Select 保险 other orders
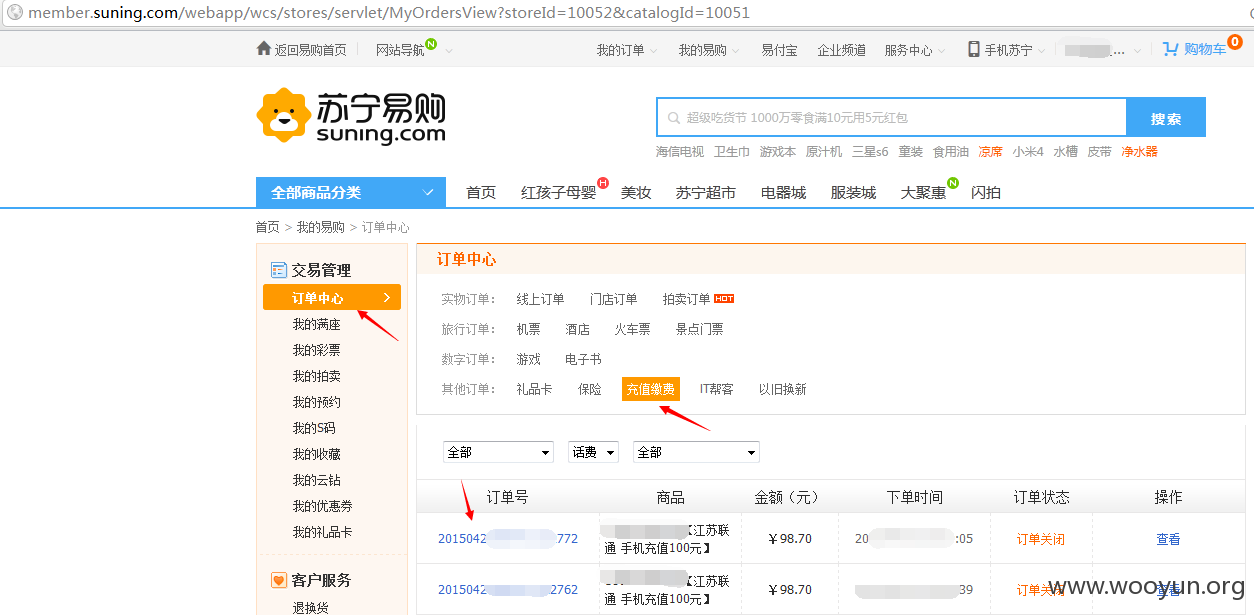The height and width of the screenshot is (615, 1254). tap(590, 389)
